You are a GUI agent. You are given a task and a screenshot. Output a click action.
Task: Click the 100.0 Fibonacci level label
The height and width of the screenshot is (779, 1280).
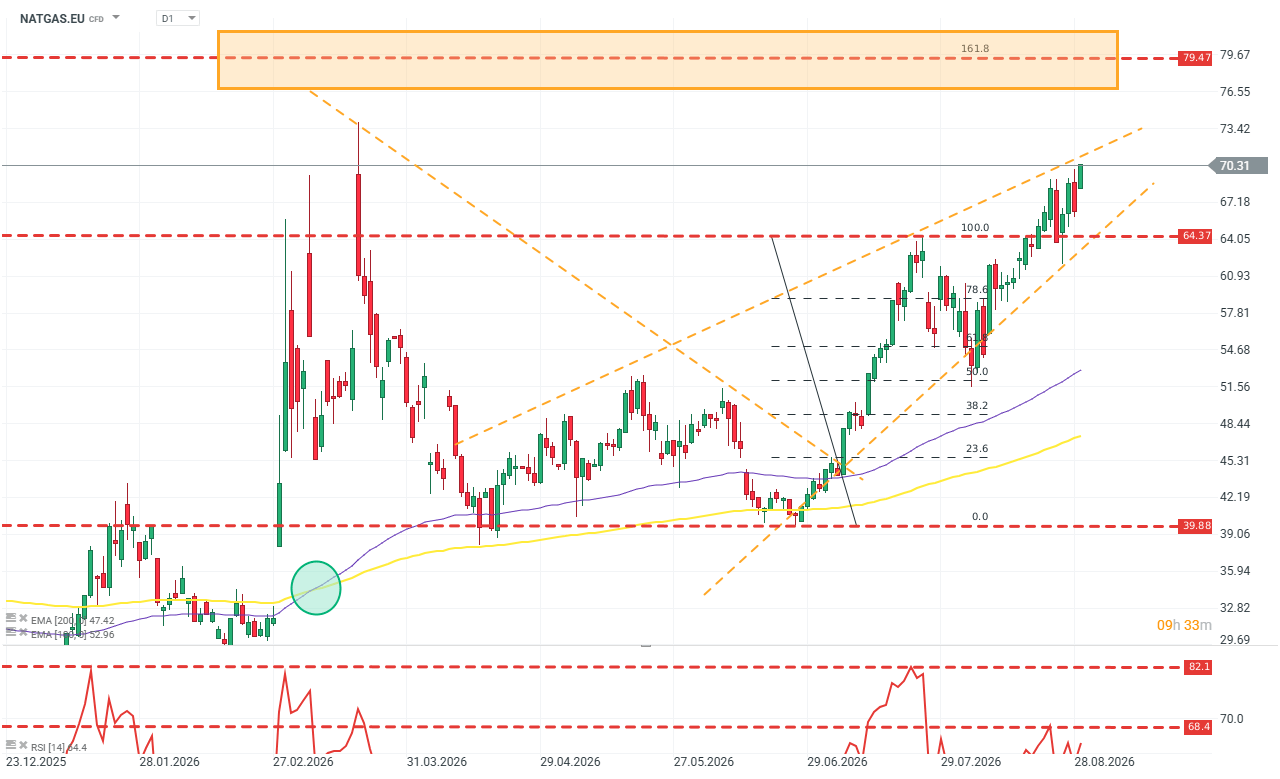975,228
